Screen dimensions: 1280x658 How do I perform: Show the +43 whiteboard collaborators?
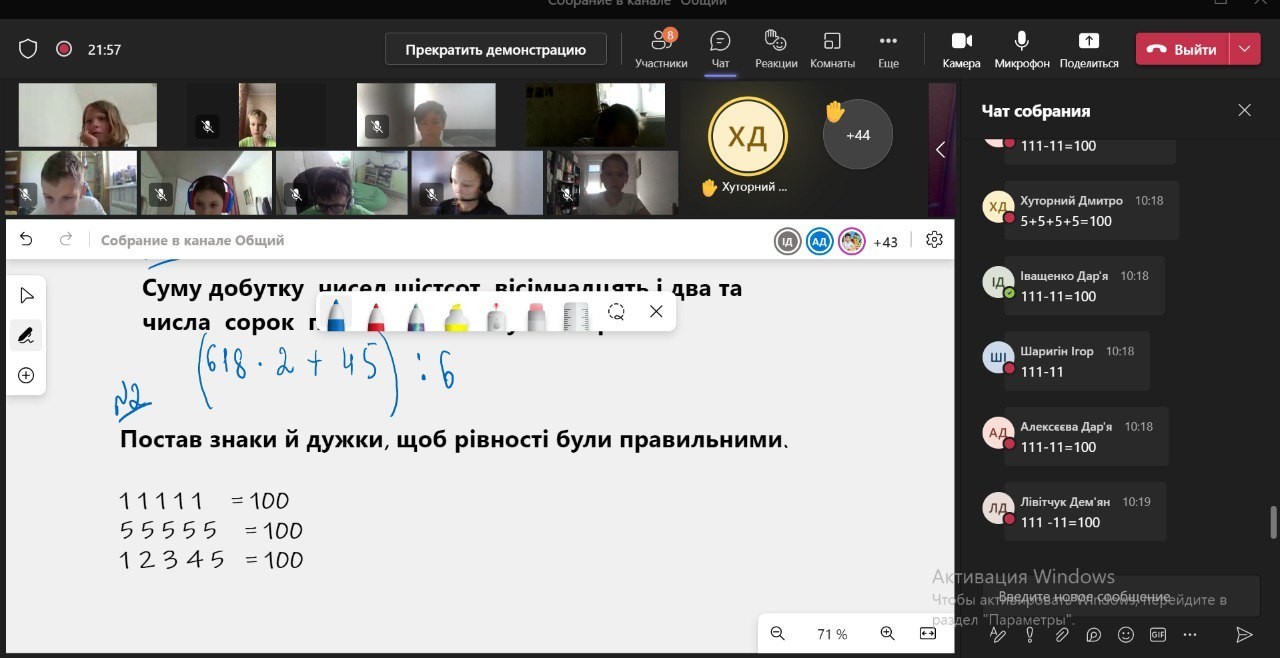point(885,241)
